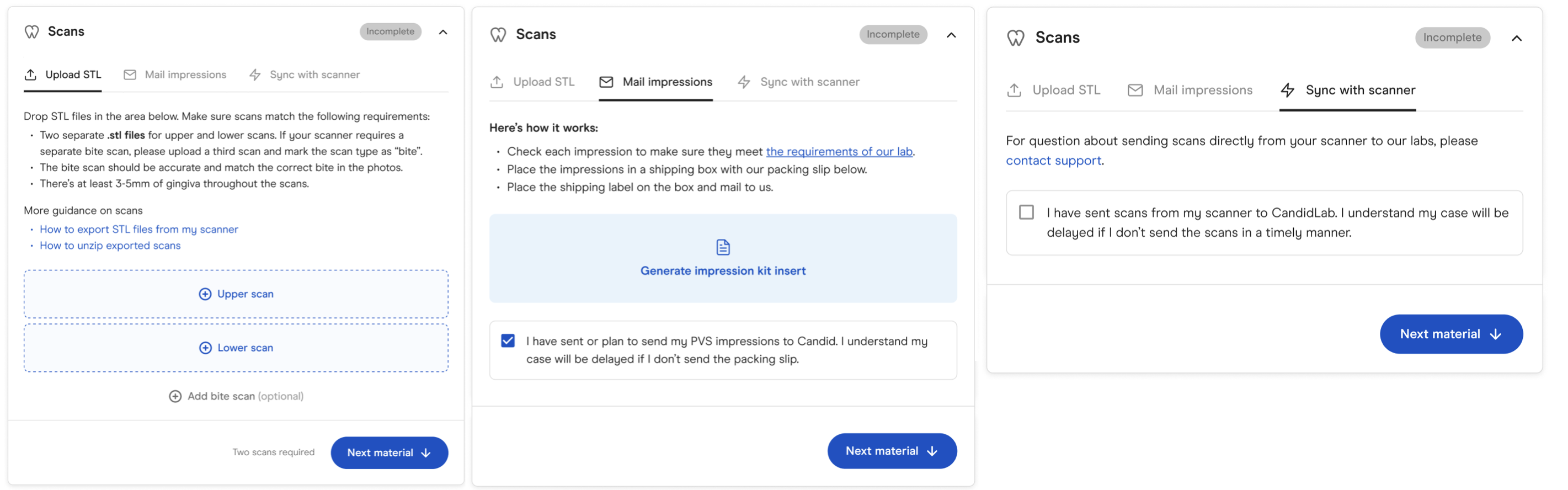Check the CandidLab scanner confirmation checkbox
Viewport: 1568px width, 490px height.
tap(1026, 212)
